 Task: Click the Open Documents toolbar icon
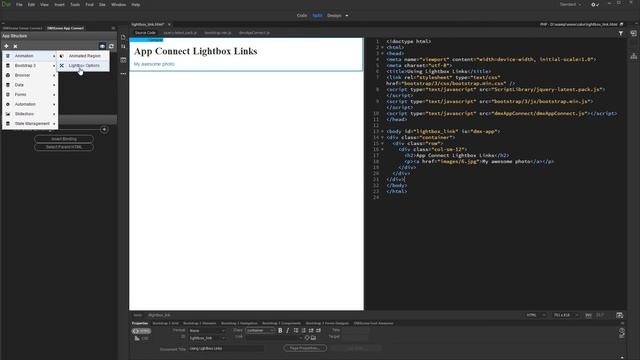pyautogui.click(x=123, y=37)
